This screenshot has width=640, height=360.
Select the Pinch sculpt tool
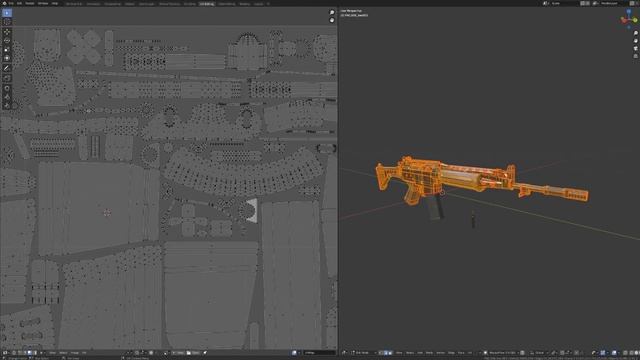pyautogui.click(x=7, y=105)
